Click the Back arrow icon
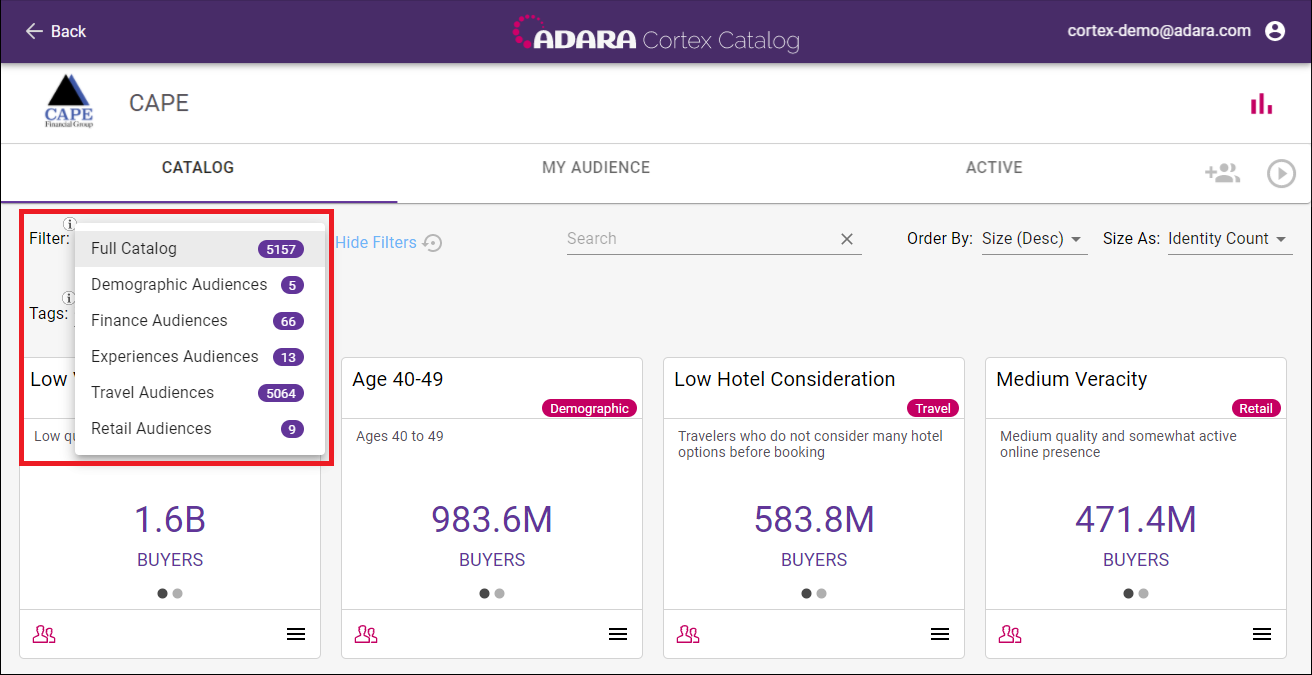Image resolution: width=1312 pixels, height=675 pixels. [34, 31]
